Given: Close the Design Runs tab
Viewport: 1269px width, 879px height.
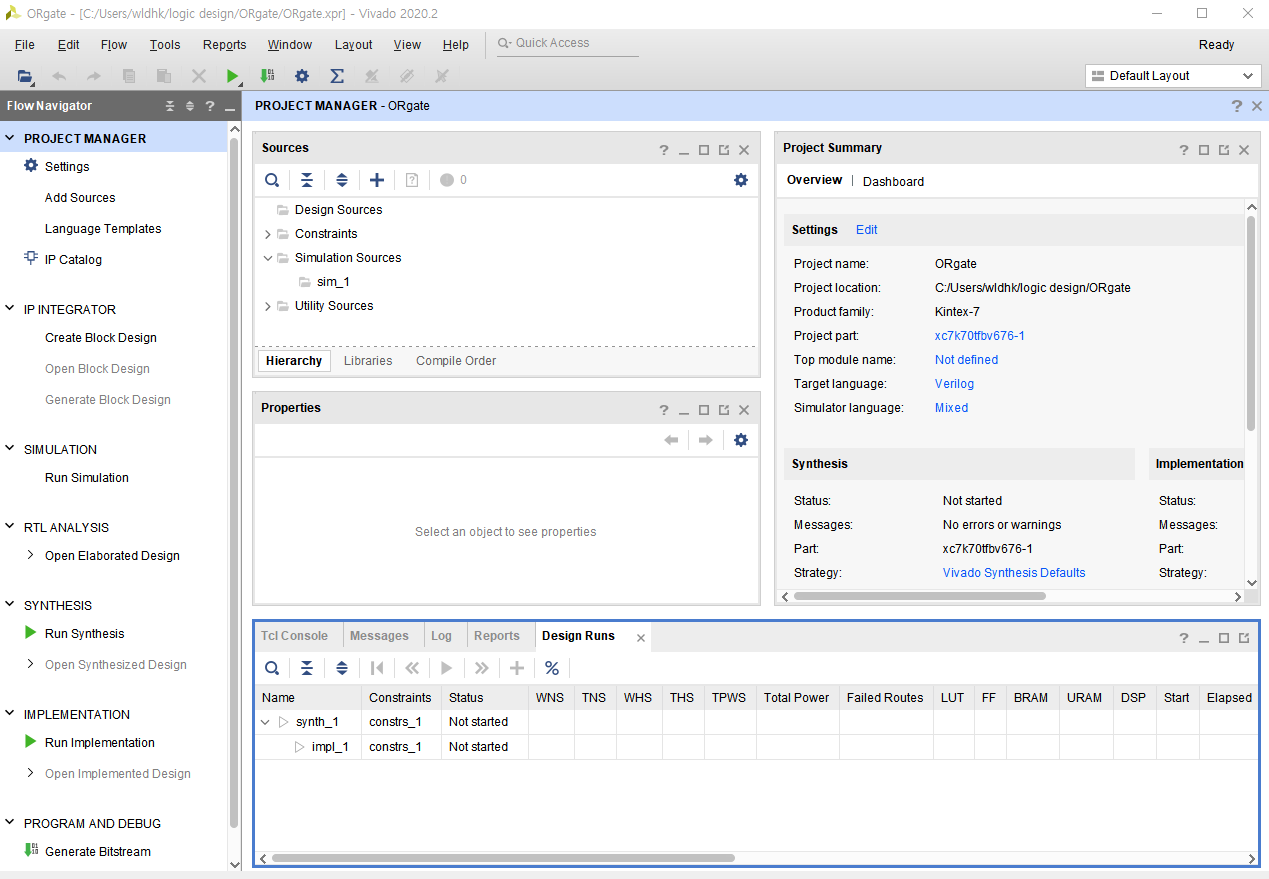Looking at the screenshot, I should tap(641, 637).
